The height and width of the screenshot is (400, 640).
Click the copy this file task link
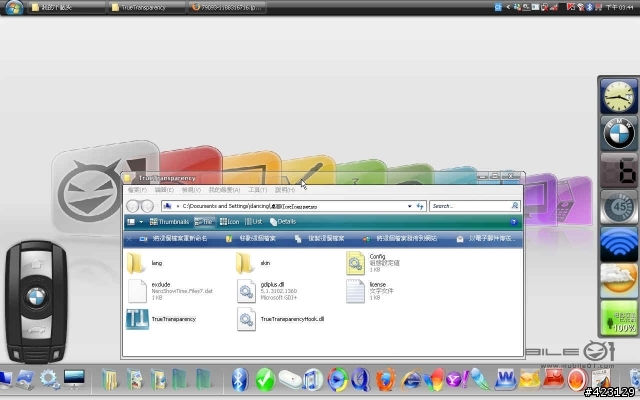click(x=320, y=238)
